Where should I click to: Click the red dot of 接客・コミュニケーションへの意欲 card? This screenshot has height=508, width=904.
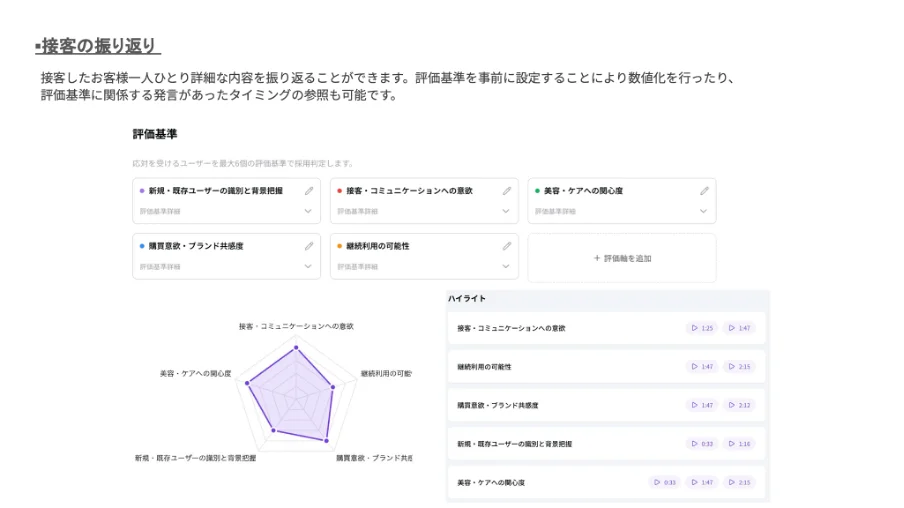click(340, 191)
